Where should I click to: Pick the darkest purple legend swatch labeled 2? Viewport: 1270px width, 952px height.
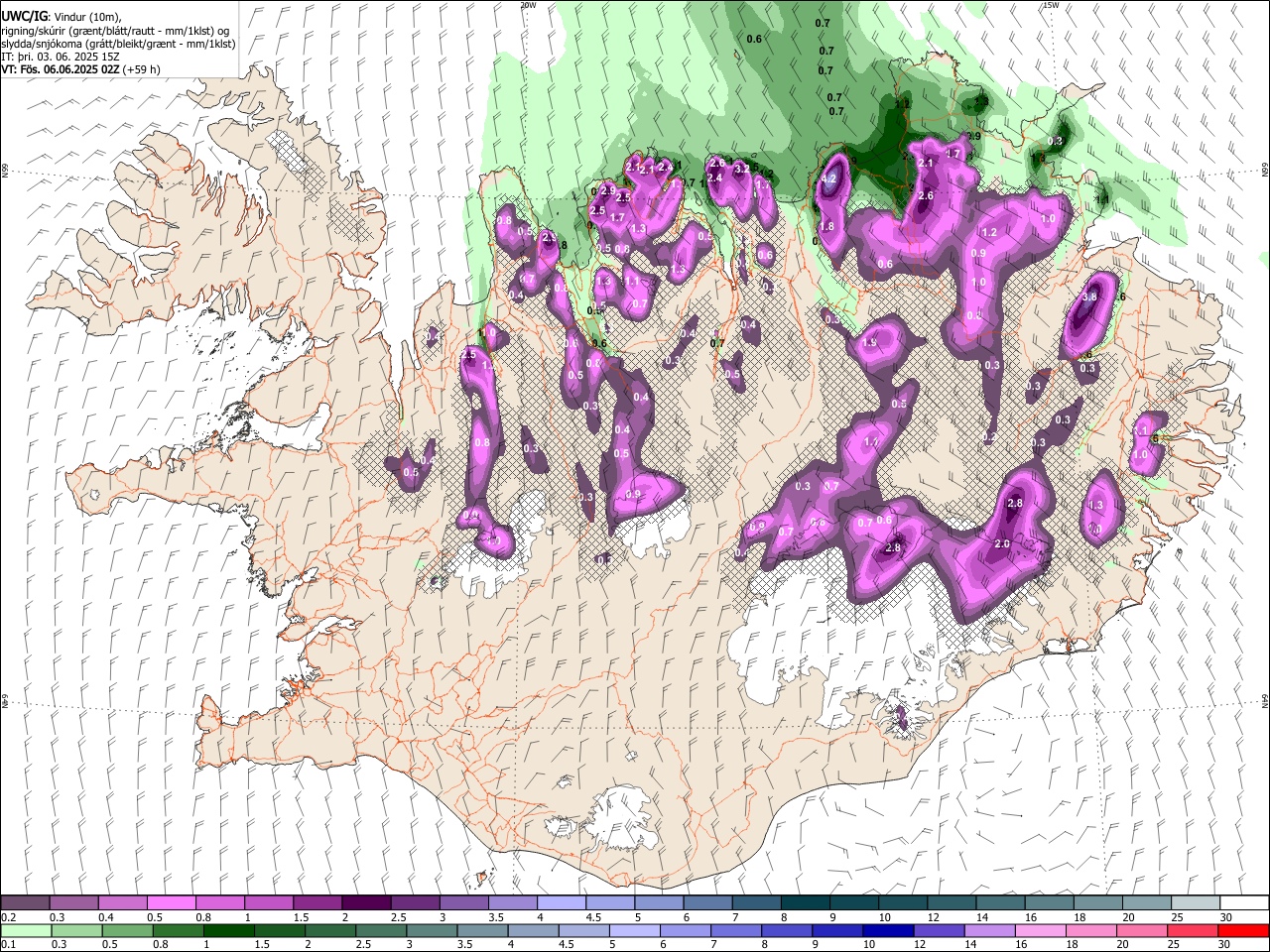(x=365, y=902)
